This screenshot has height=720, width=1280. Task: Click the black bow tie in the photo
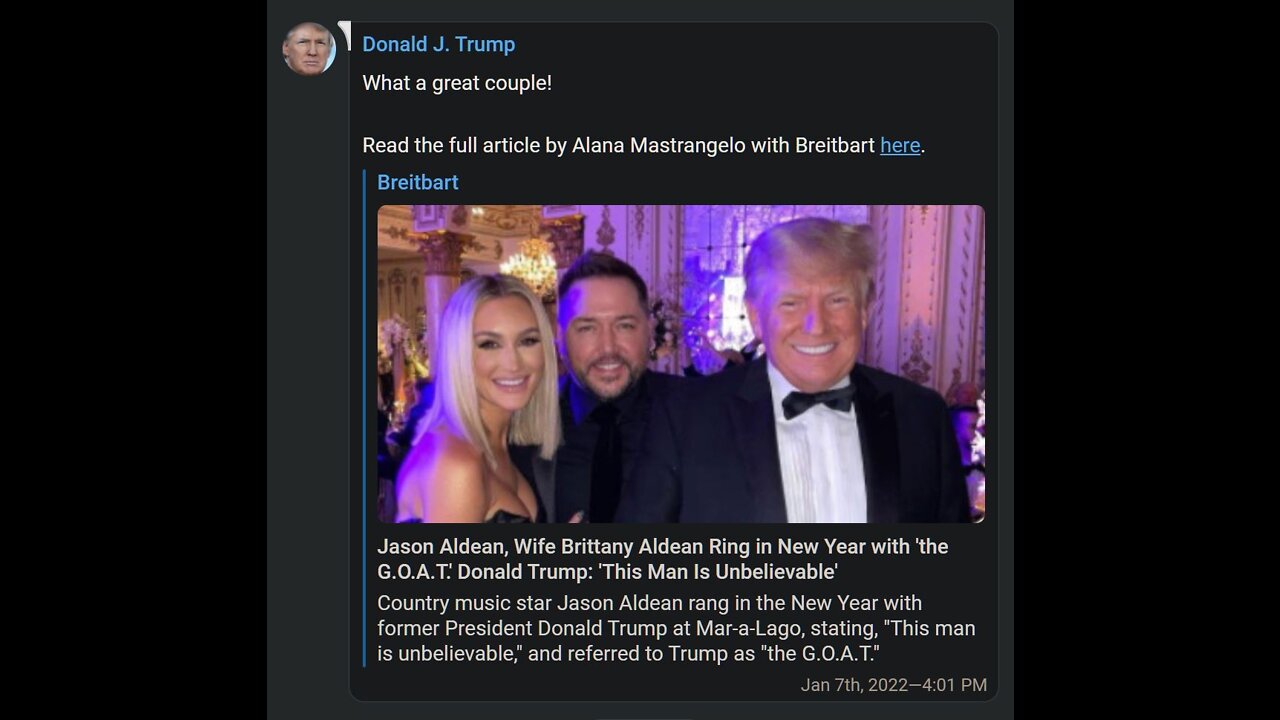point(818,401)
